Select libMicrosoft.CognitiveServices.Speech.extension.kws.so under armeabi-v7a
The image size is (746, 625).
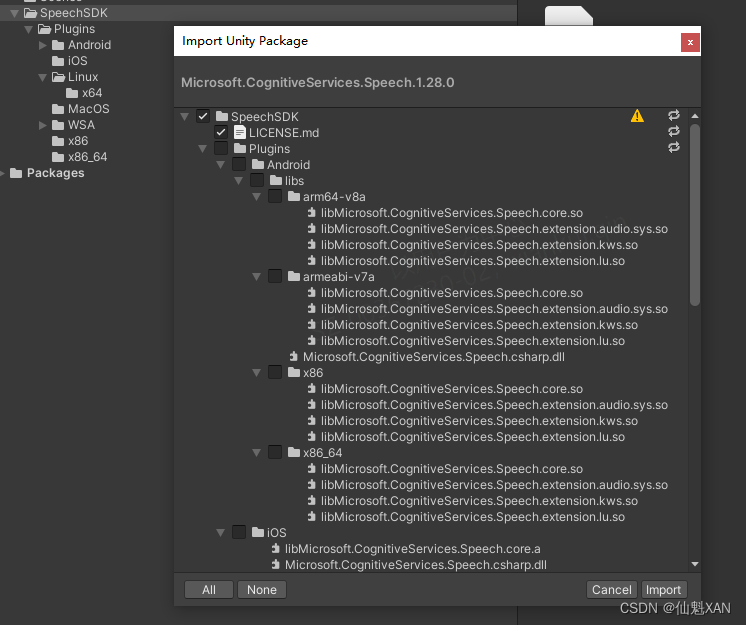tap(479, 325)
